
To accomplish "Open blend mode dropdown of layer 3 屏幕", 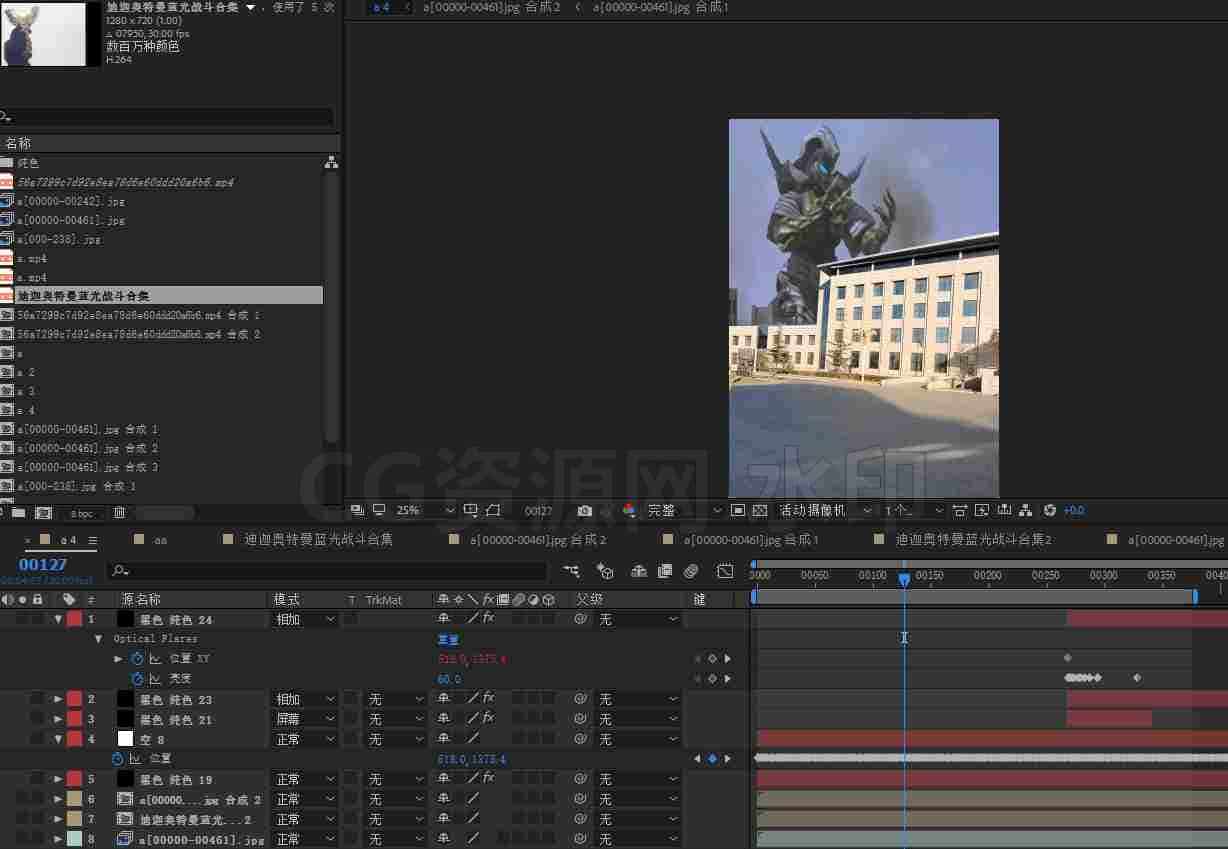I will [305, 719].
